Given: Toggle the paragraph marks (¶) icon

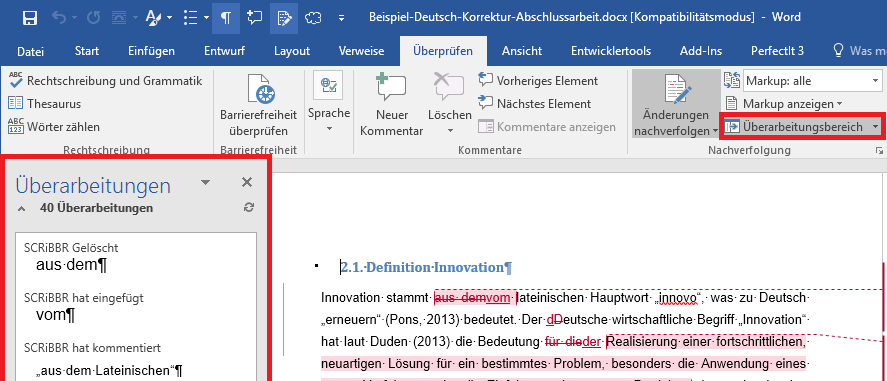Looking at the screenshot, I should click(226, 18).
